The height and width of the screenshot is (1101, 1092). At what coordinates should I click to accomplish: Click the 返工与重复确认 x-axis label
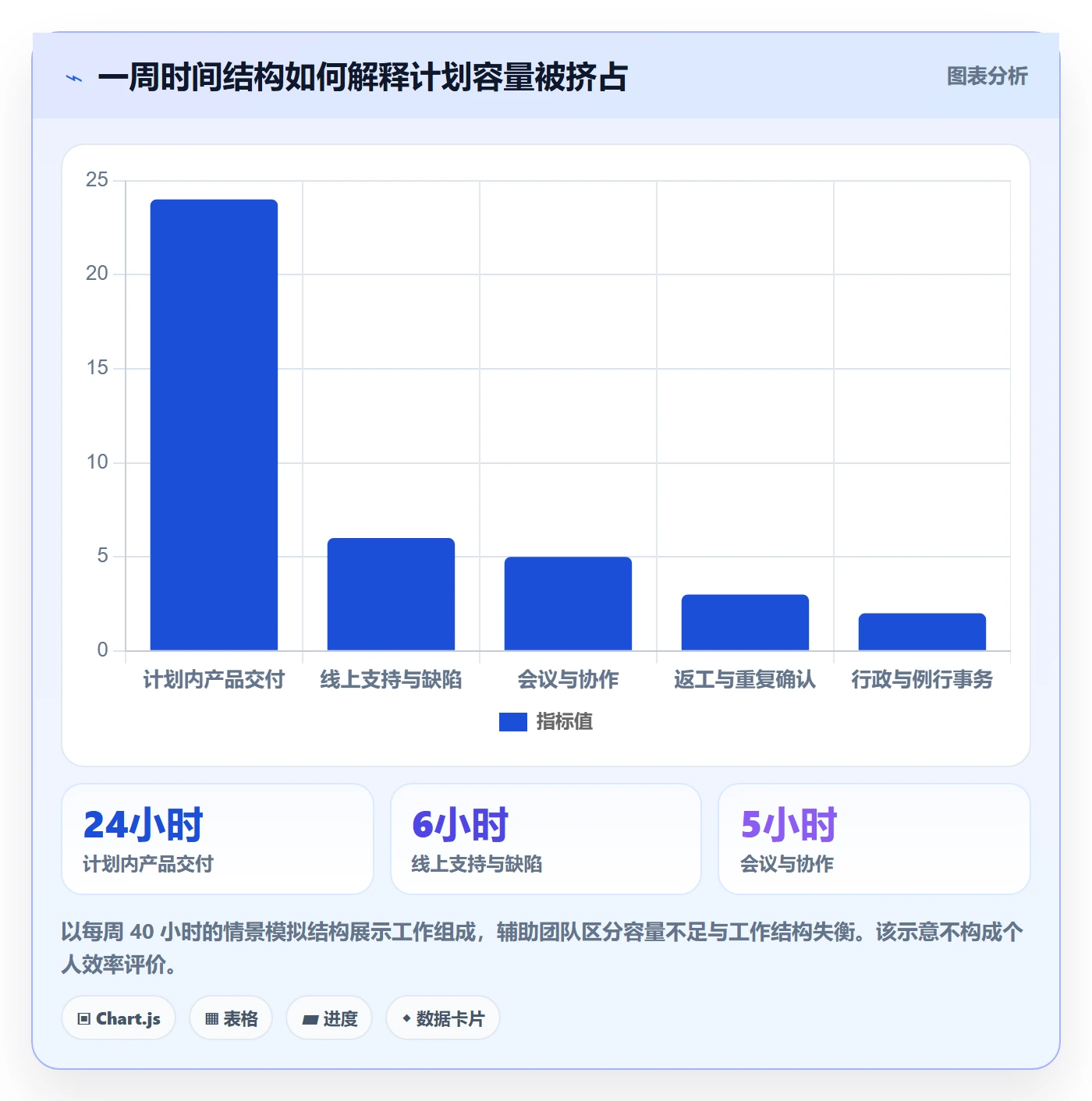tap(745, 680)
